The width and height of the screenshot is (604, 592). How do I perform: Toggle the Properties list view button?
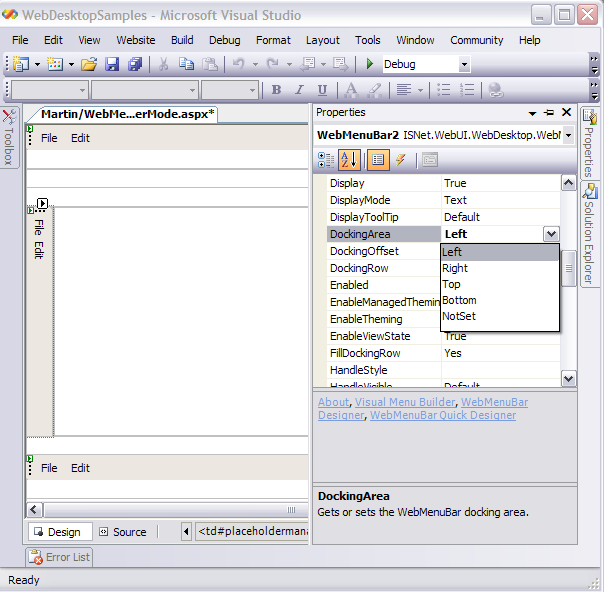tap(377, 159)
